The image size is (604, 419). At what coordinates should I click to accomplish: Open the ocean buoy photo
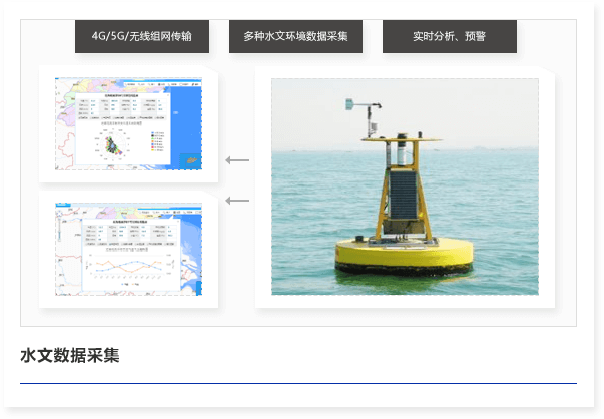click(x=404, y=187)
